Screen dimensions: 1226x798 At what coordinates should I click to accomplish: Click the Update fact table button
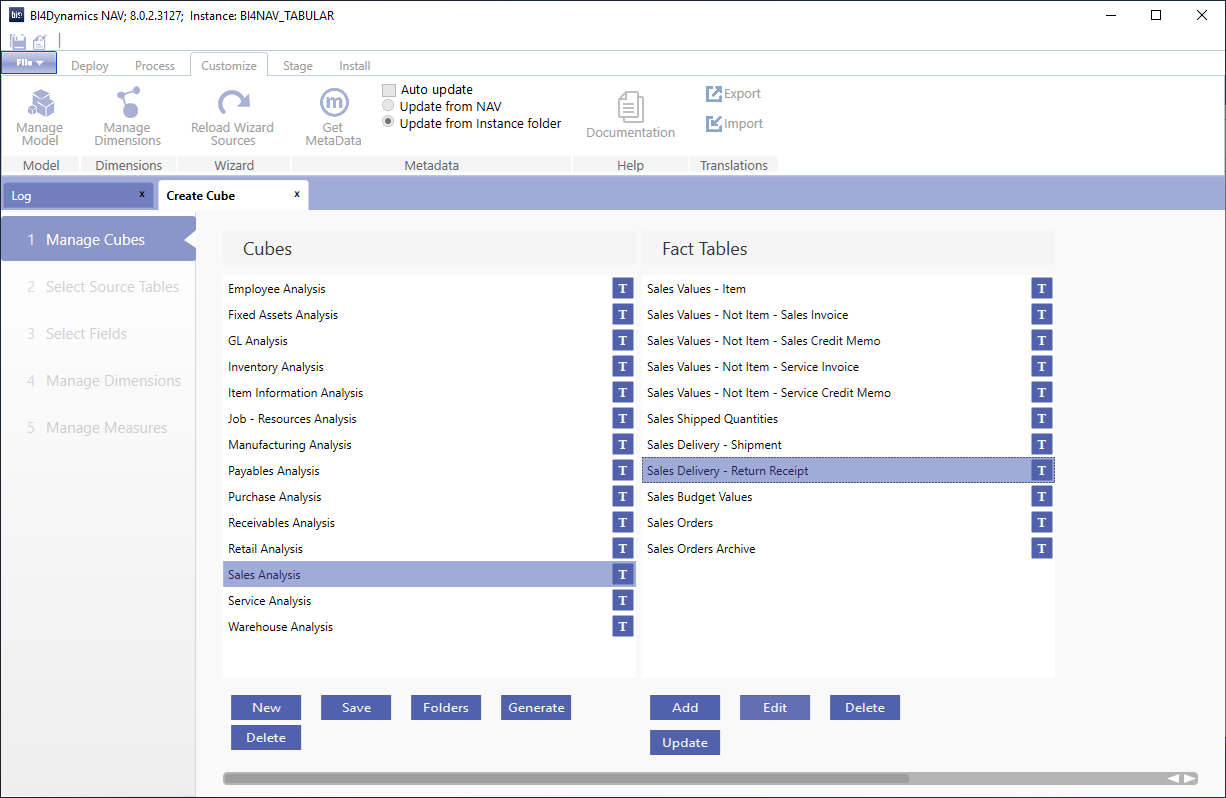[685, 743]
